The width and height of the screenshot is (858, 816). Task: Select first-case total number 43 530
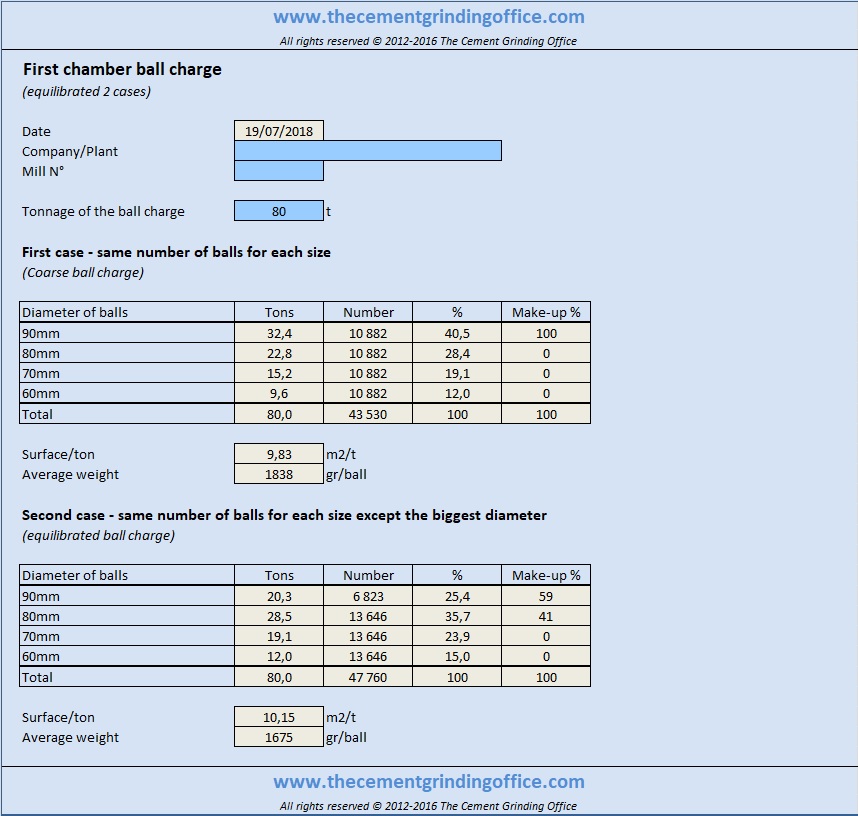click(x=368, y=414)
